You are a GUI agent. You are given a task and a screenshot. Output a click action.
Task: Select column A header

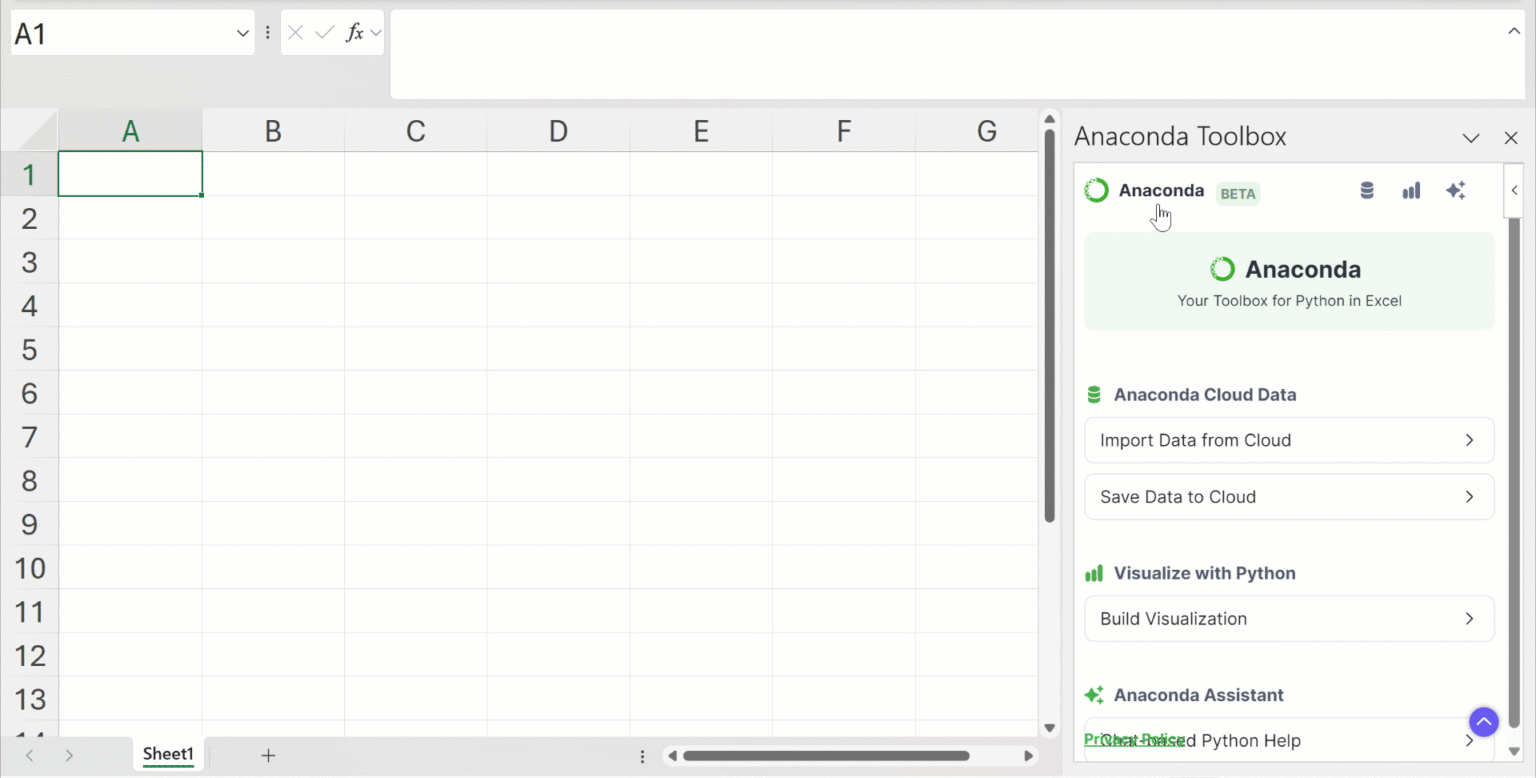click(130, 131)
